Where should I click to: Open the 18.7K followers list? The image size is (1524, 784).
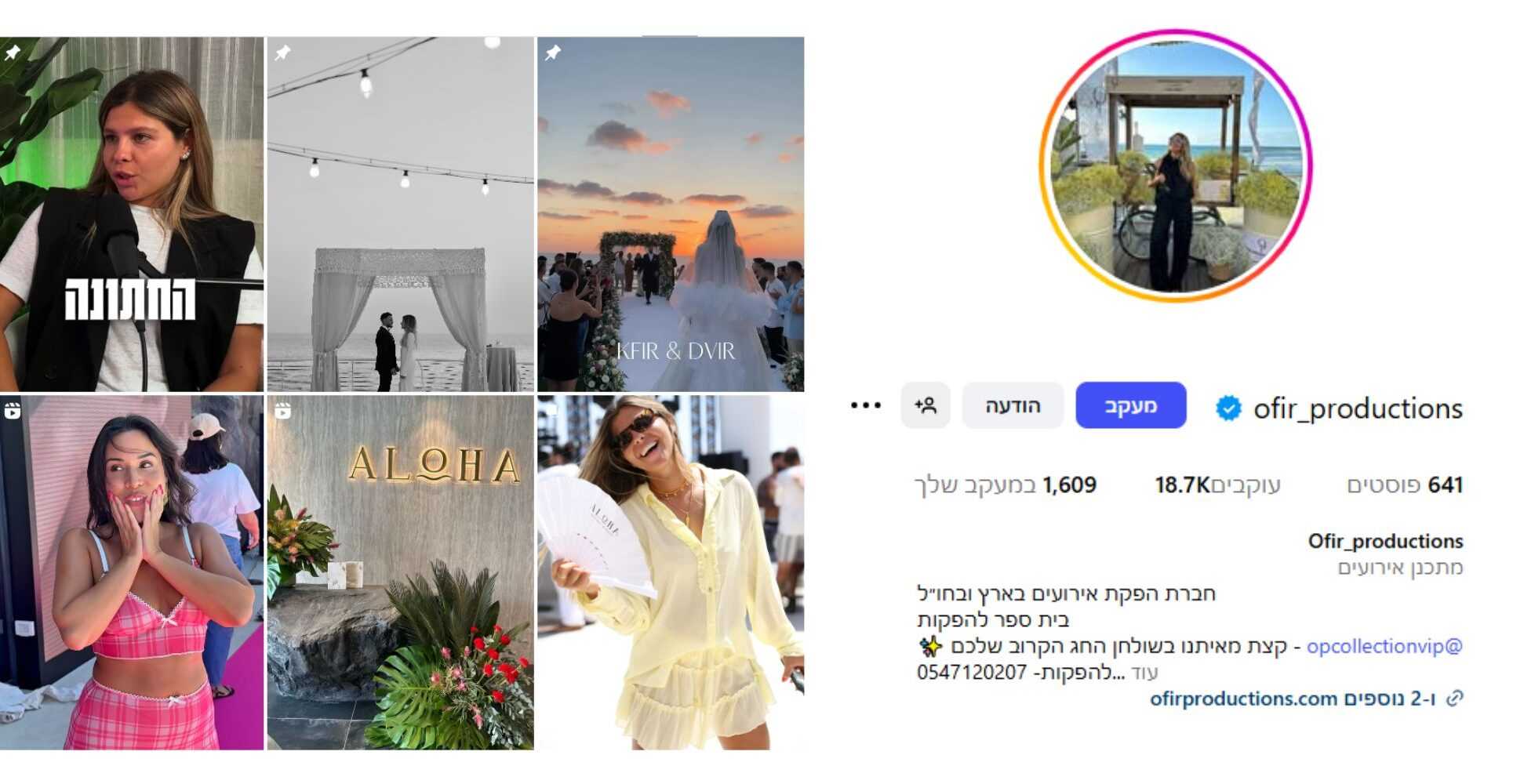1217,485
